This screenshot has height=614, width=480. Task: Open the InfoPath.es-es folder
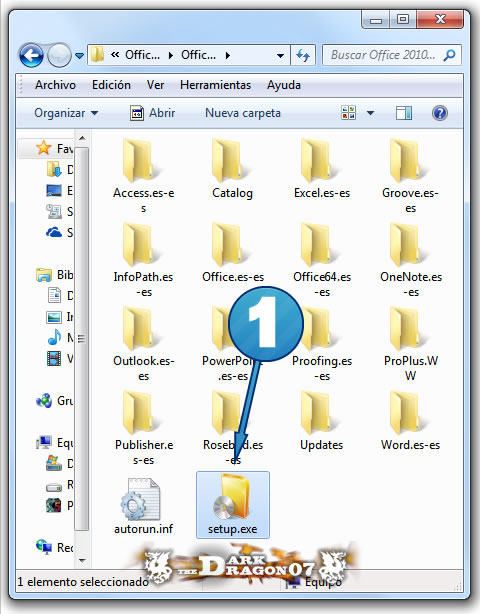click(143, 260)
